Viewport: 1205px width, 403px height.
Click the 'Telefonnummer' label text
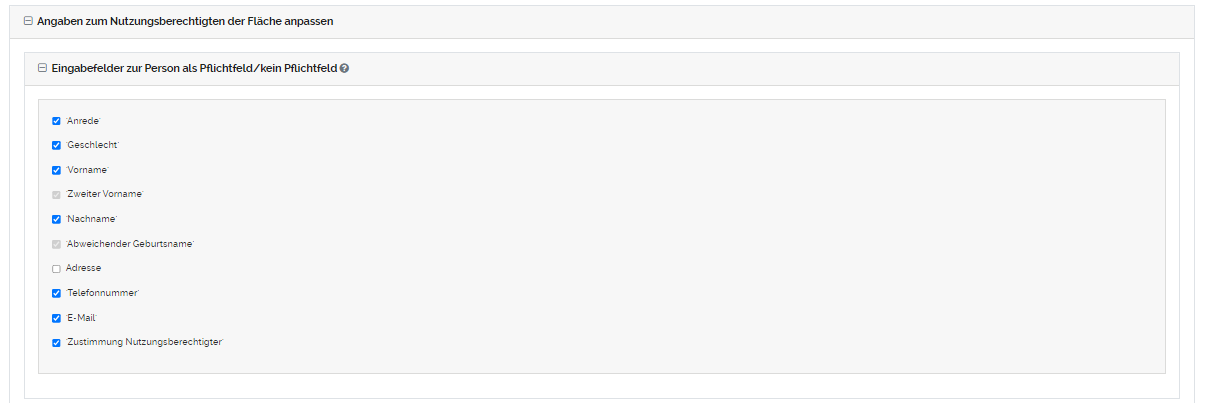(102, 293)
